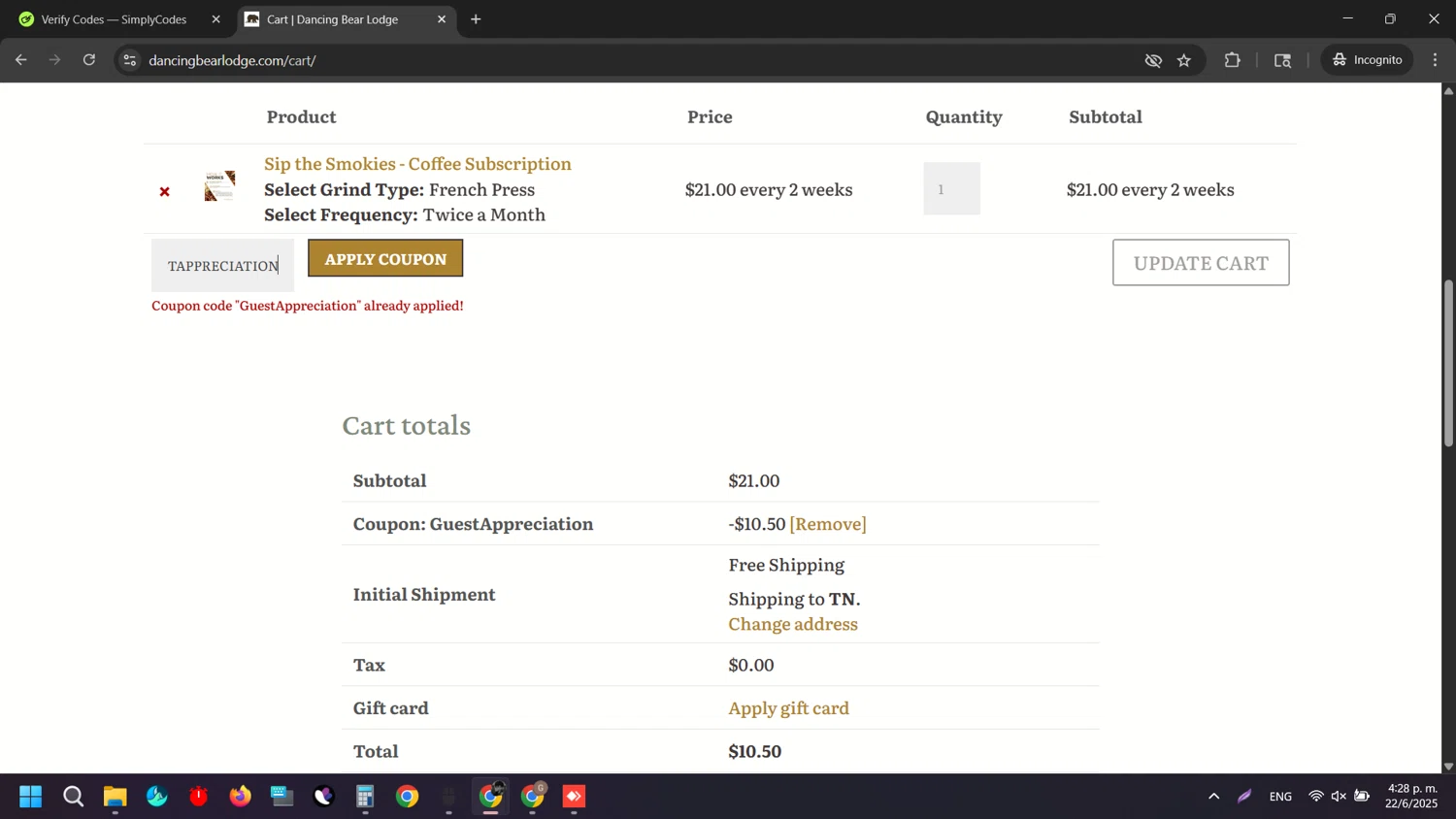Click the Apply gift card link

tap(788, 708)
